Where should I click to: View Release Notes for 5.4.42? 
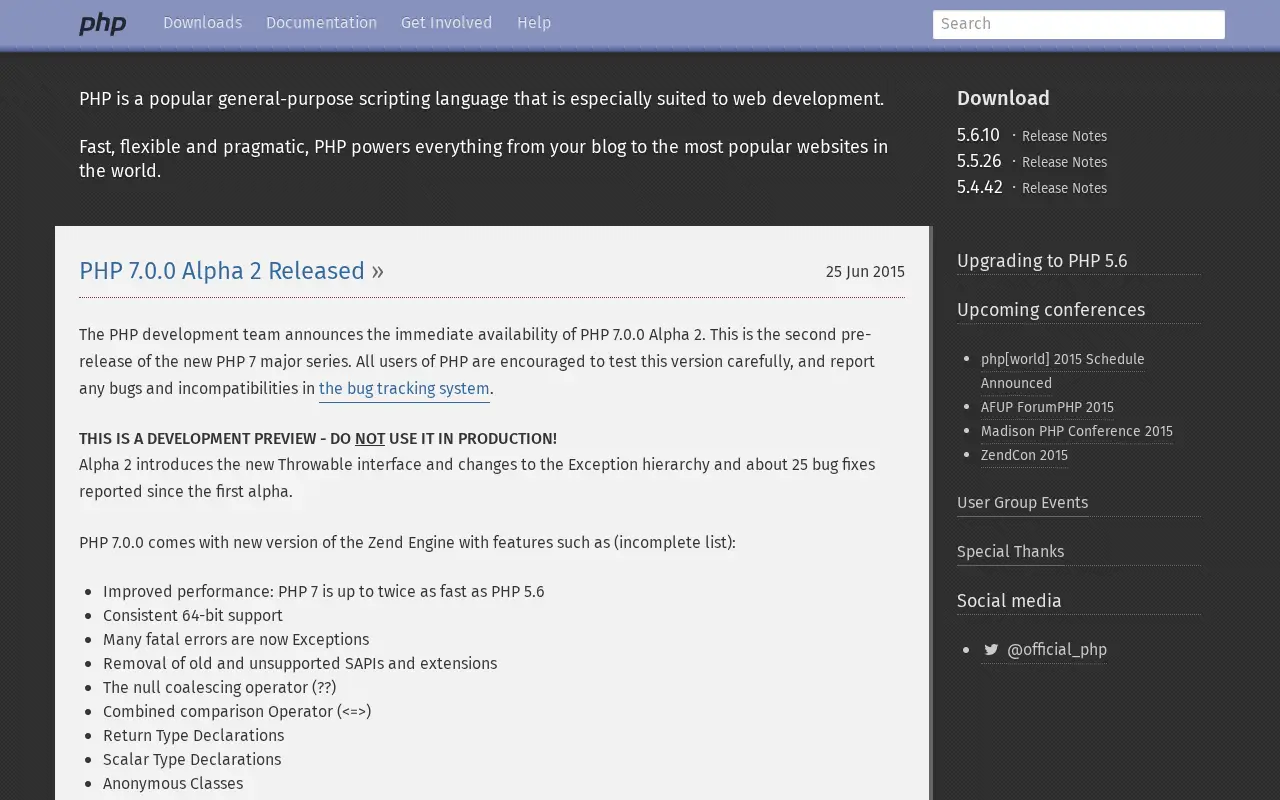click(x=1064, y=188)
